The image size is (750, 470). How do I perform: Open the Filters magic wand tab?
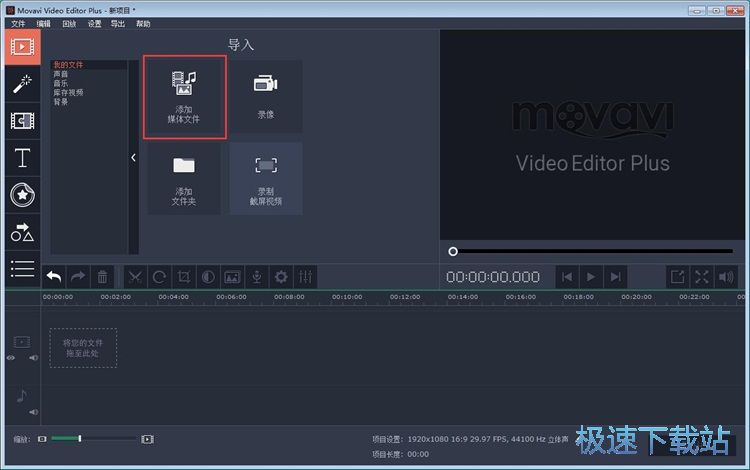click(x=22, y=84)
